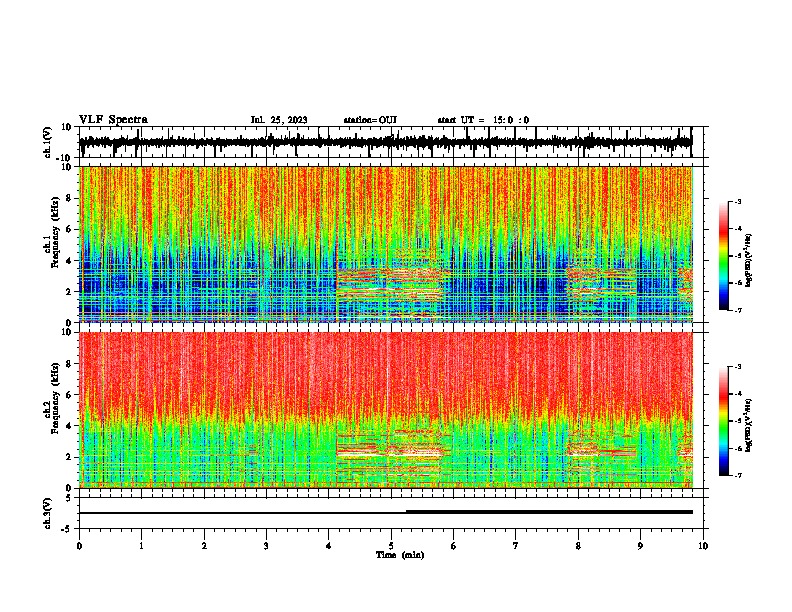
Task: Click time axis tick label "3"
Action: click(x=266, y=546)
